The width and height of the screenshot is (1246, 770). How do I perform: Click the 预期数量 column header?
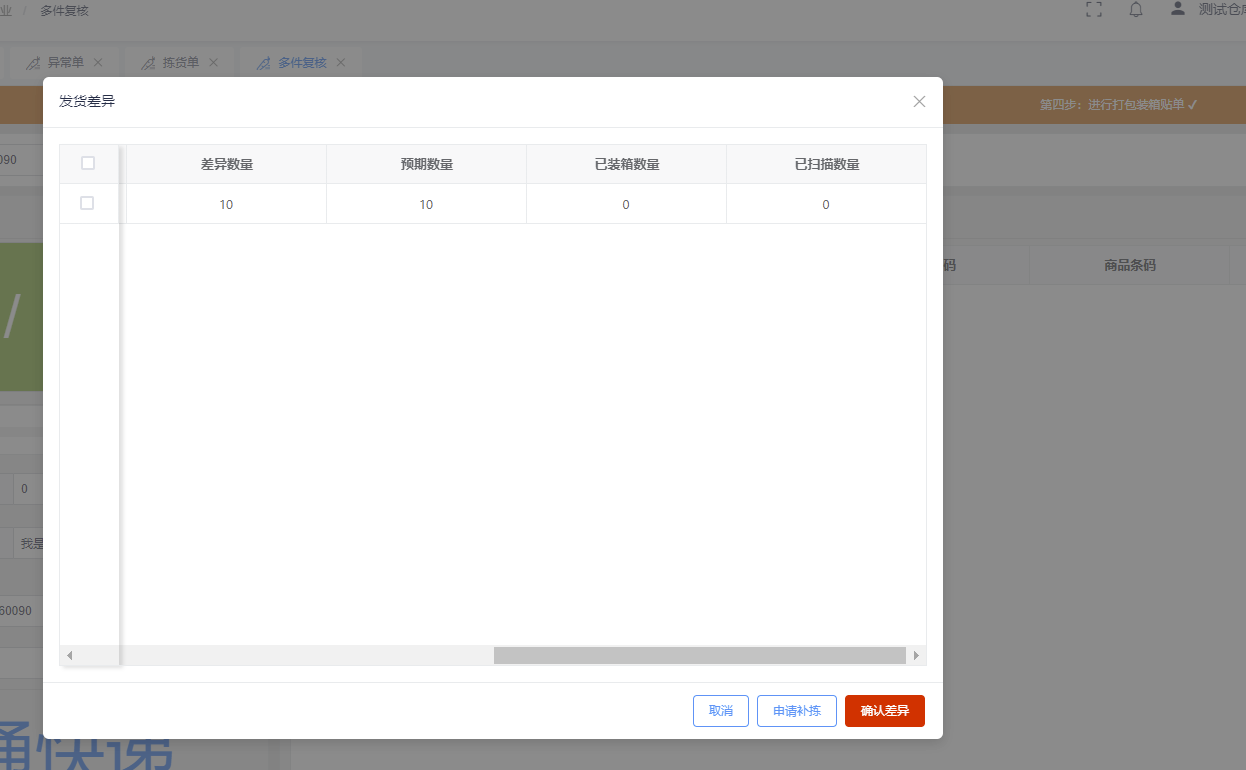[x=427, y=164]
